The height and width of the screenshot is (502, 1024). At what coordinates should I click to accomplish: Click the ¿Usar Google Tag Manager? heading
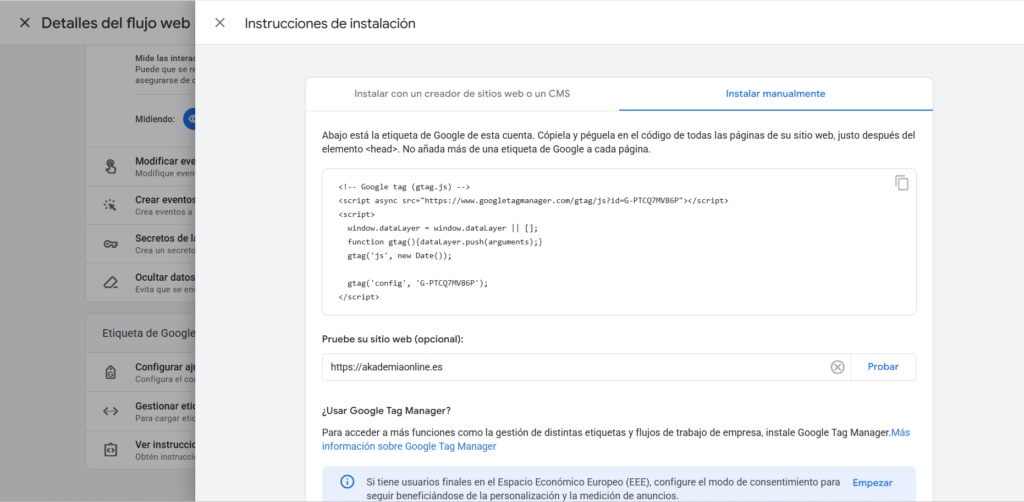[387, 411]
